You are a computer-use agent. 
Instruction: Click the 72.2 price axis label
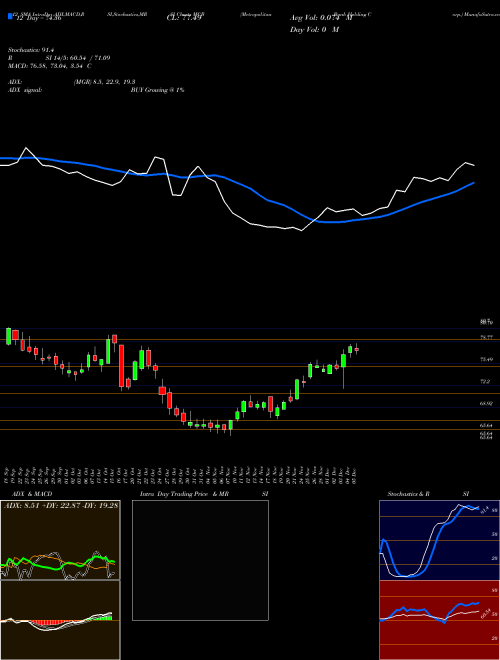485,381
